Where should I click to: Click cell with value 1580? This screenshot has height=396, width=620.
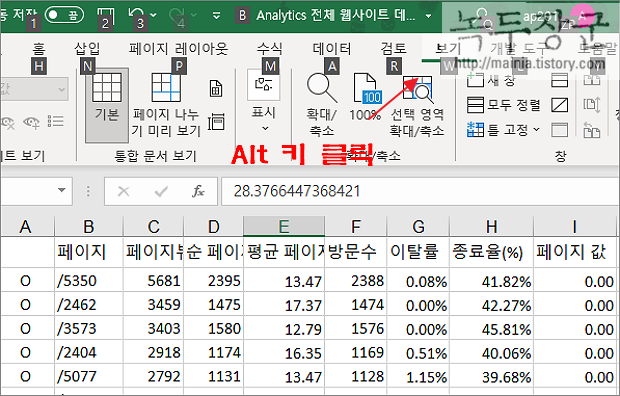[214, 329]
